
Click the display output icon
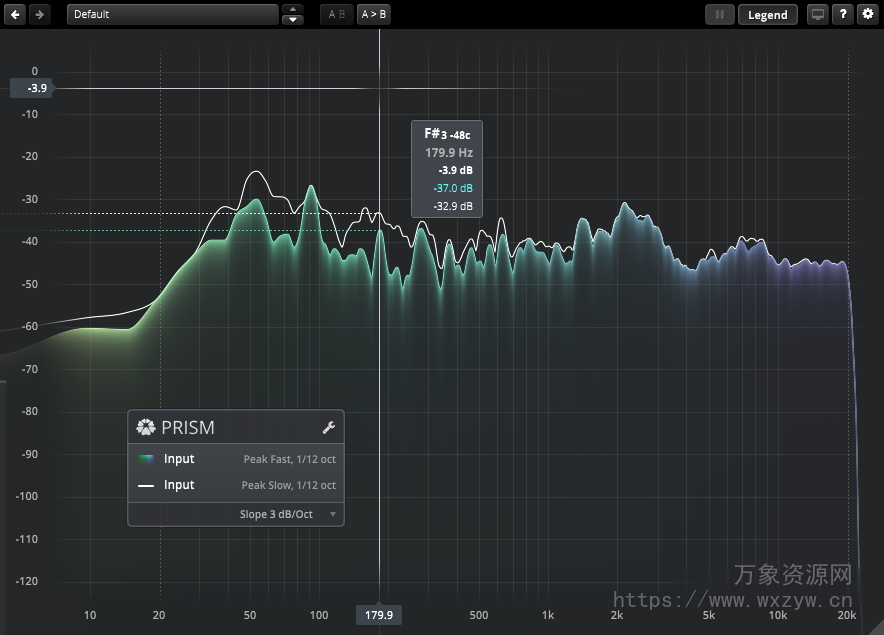click(817, 14)
